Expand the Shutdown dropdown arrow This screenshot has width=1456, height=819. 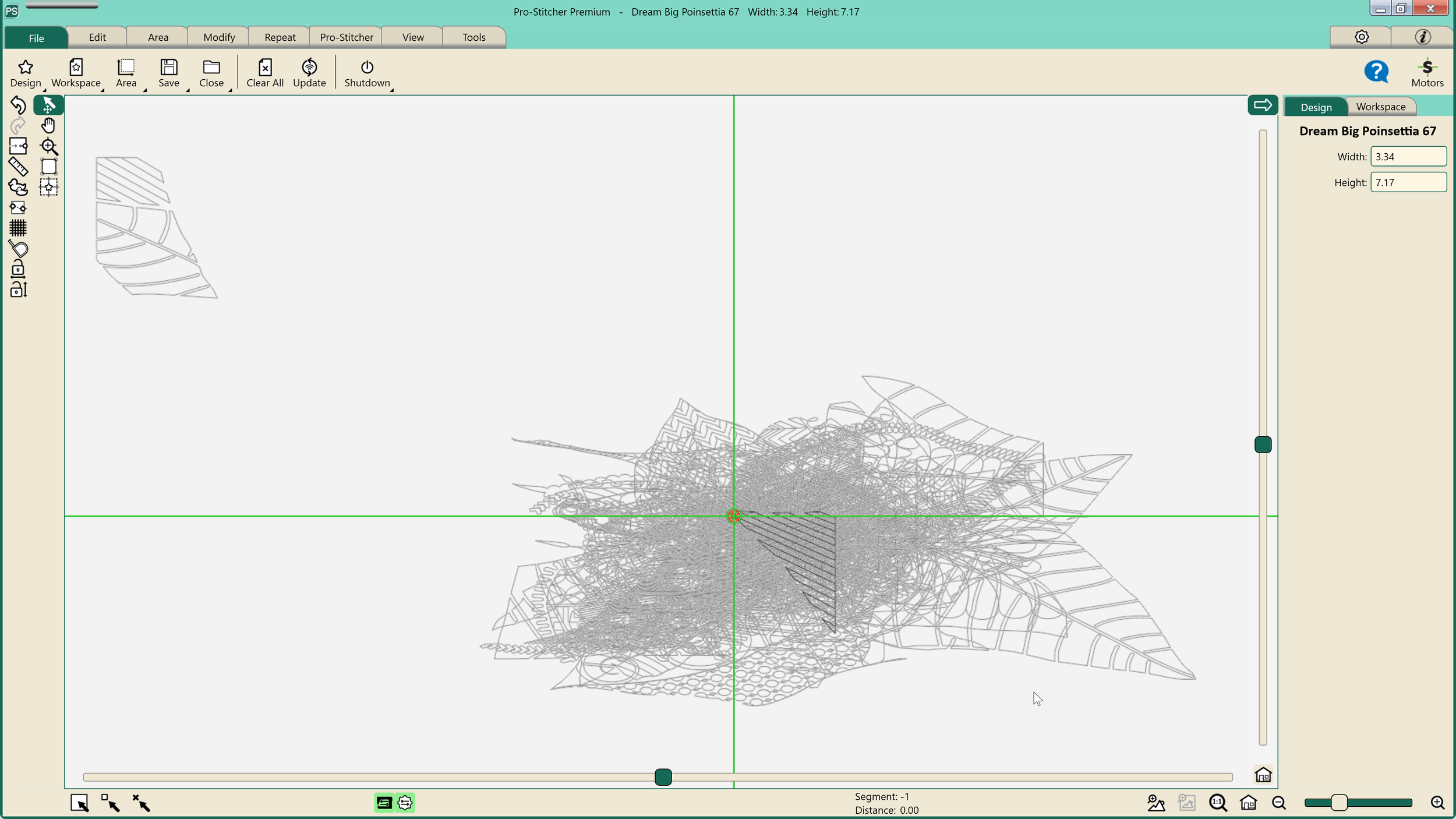click(x=391, y=90)
